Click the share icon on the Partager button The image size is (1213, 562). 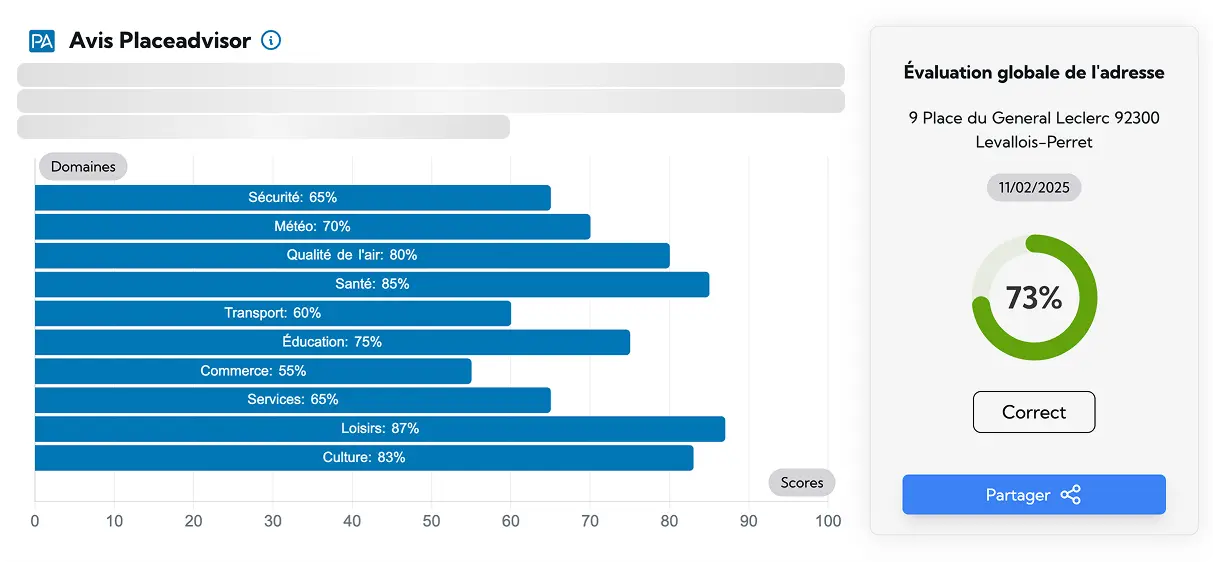[x=1070, y=495]
